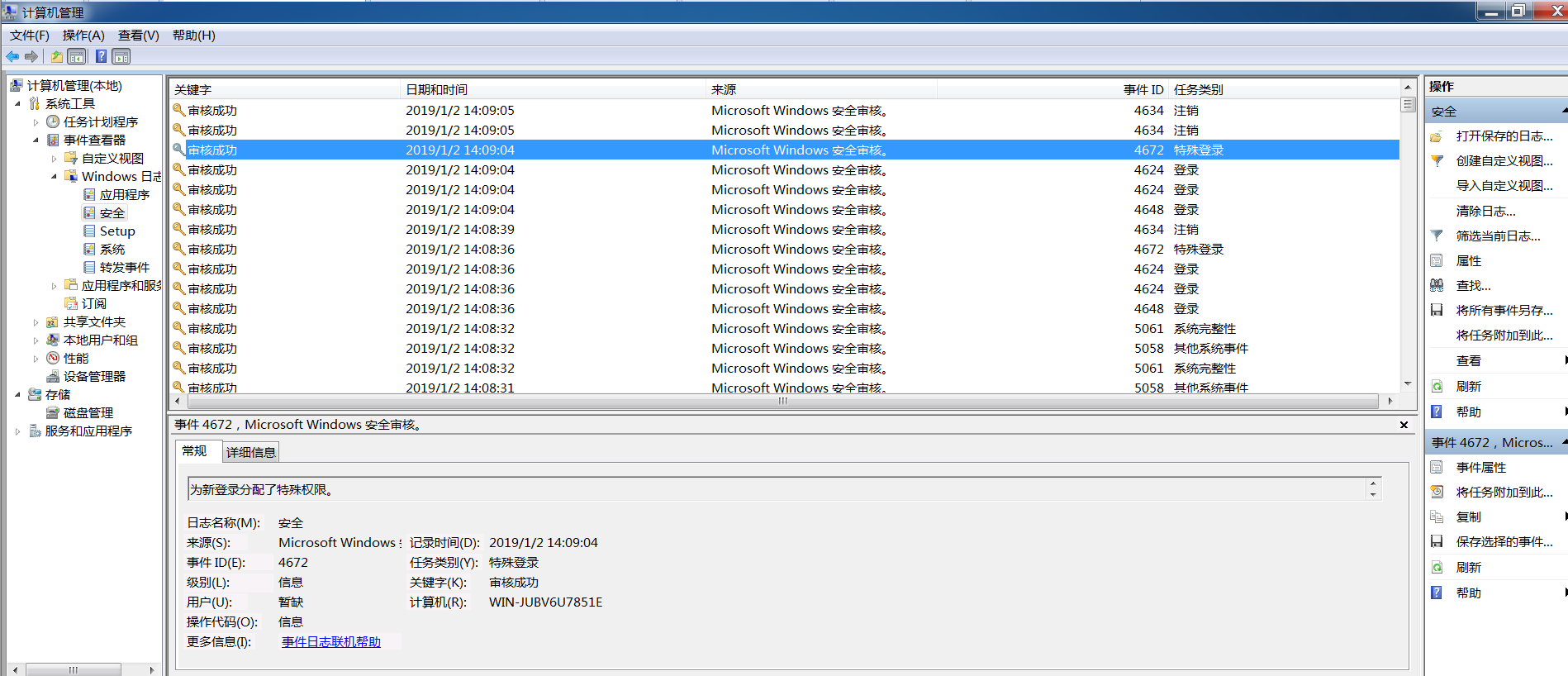Expand the 服务和应用程序 node arrow
Image resolution: width=1568 pixels, height=676 pixels.
pos(17,431)
